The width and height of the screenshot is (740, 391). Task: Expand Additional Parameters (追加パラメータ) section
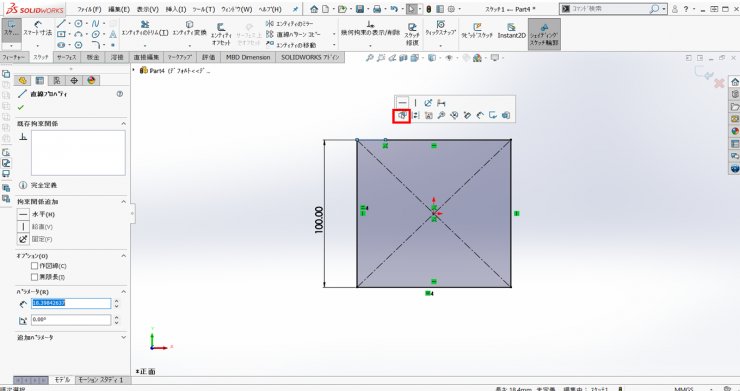point(124,338)
